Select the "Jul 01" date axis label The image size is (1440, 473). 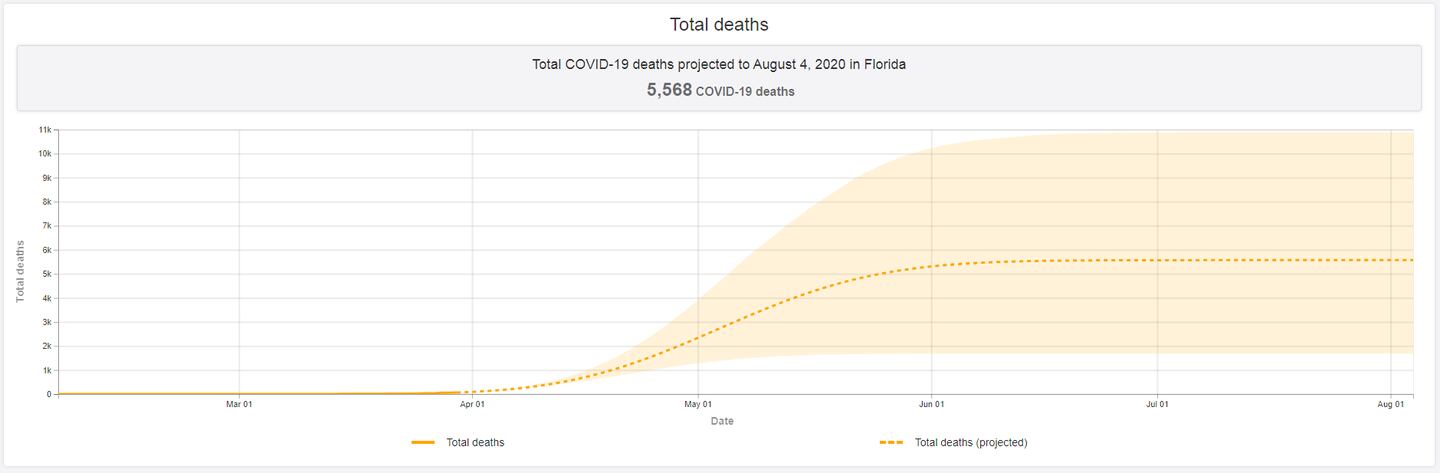coord(1157,405)
